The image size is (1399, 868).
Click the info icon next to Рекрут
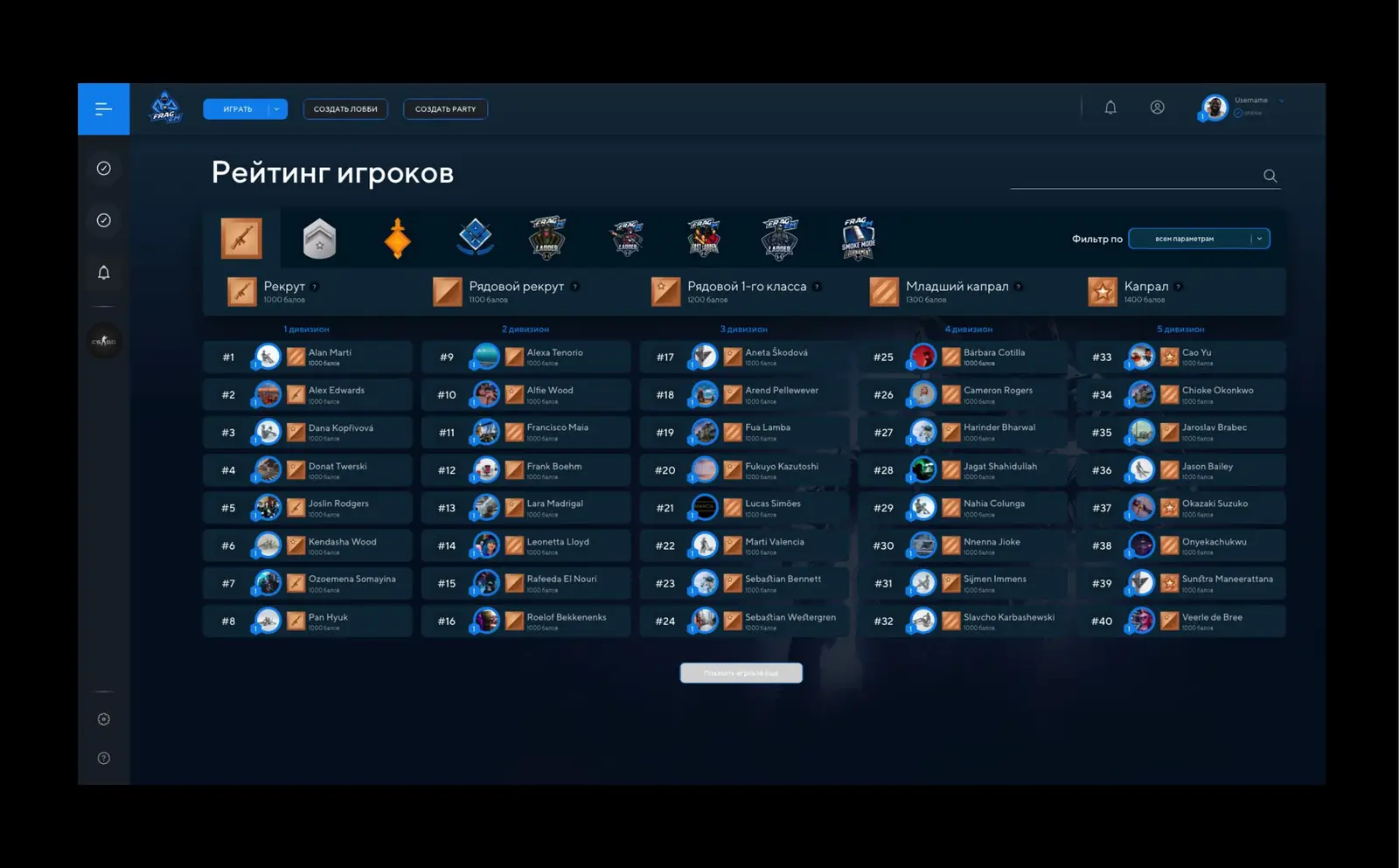(x=315, y=287)
